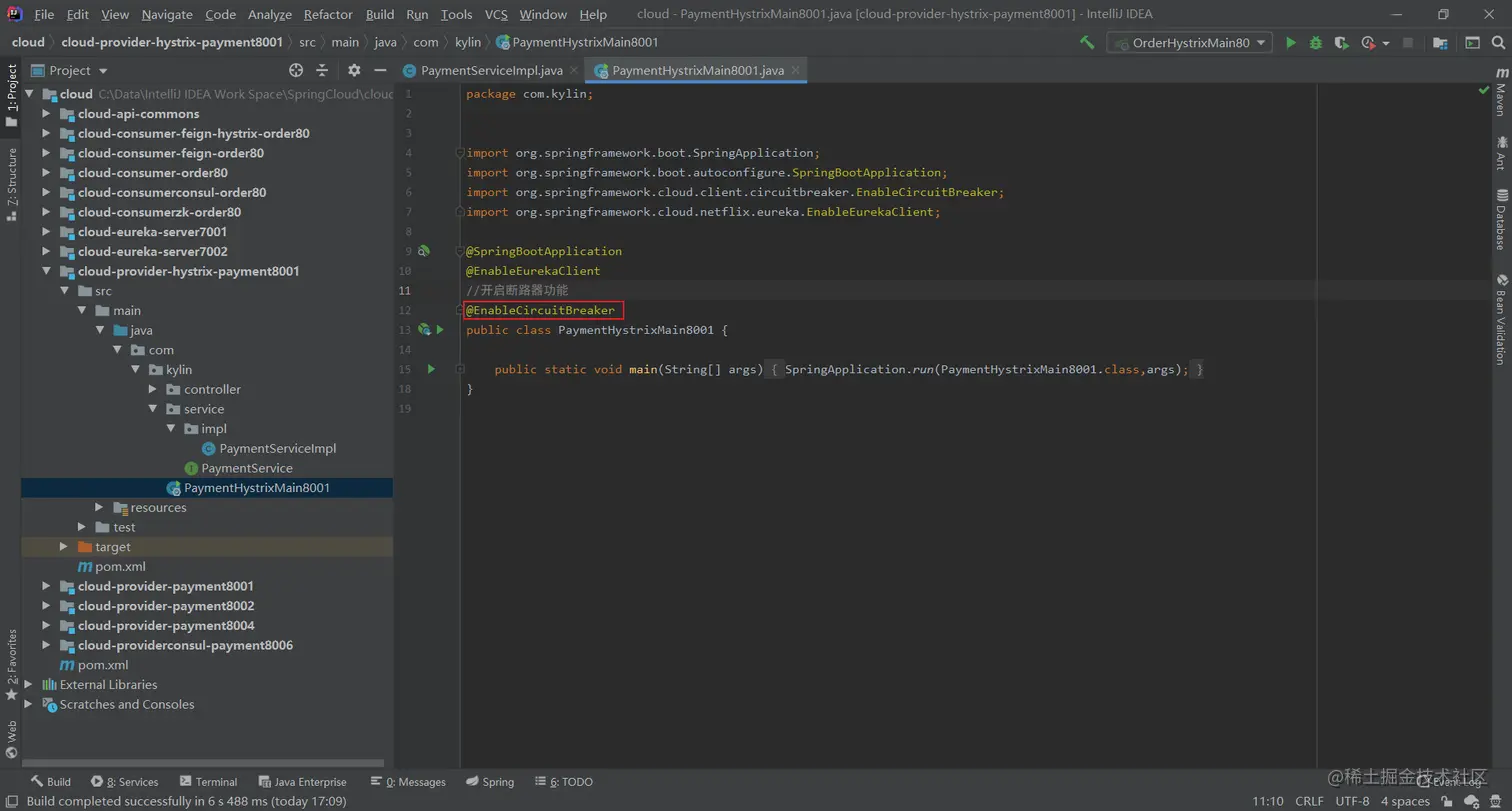Click run gutter arrow on line 13
The width and height of the screenshot is (1512, 811).
pos(440,329)
